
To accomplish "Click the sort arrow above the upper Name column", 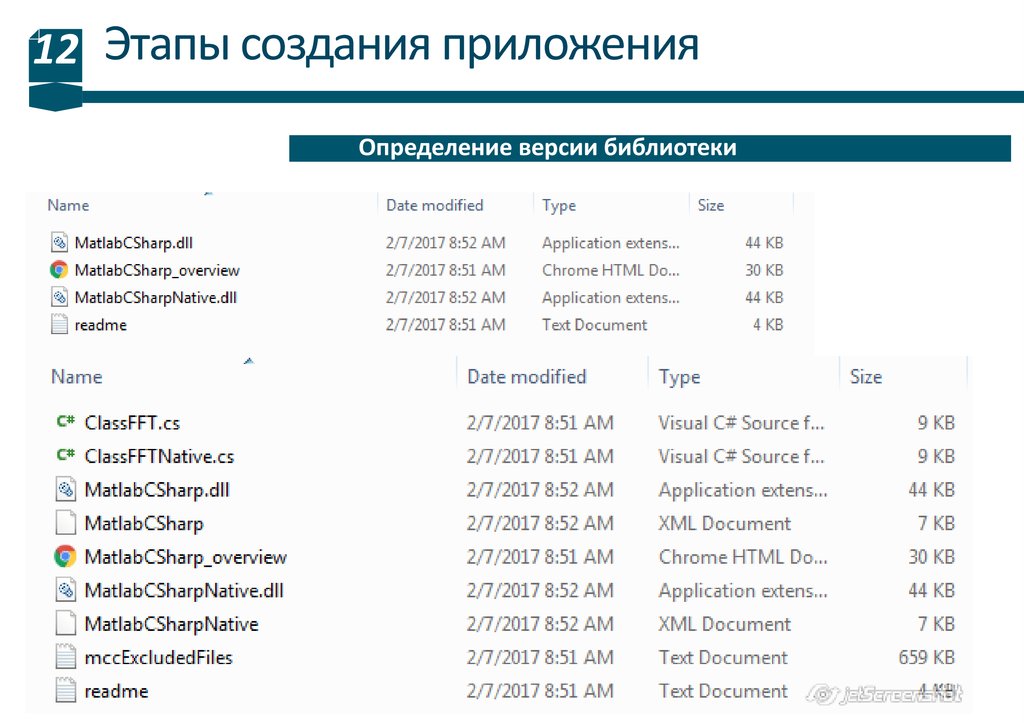I will pyautogui.click(x=207, y=191).
